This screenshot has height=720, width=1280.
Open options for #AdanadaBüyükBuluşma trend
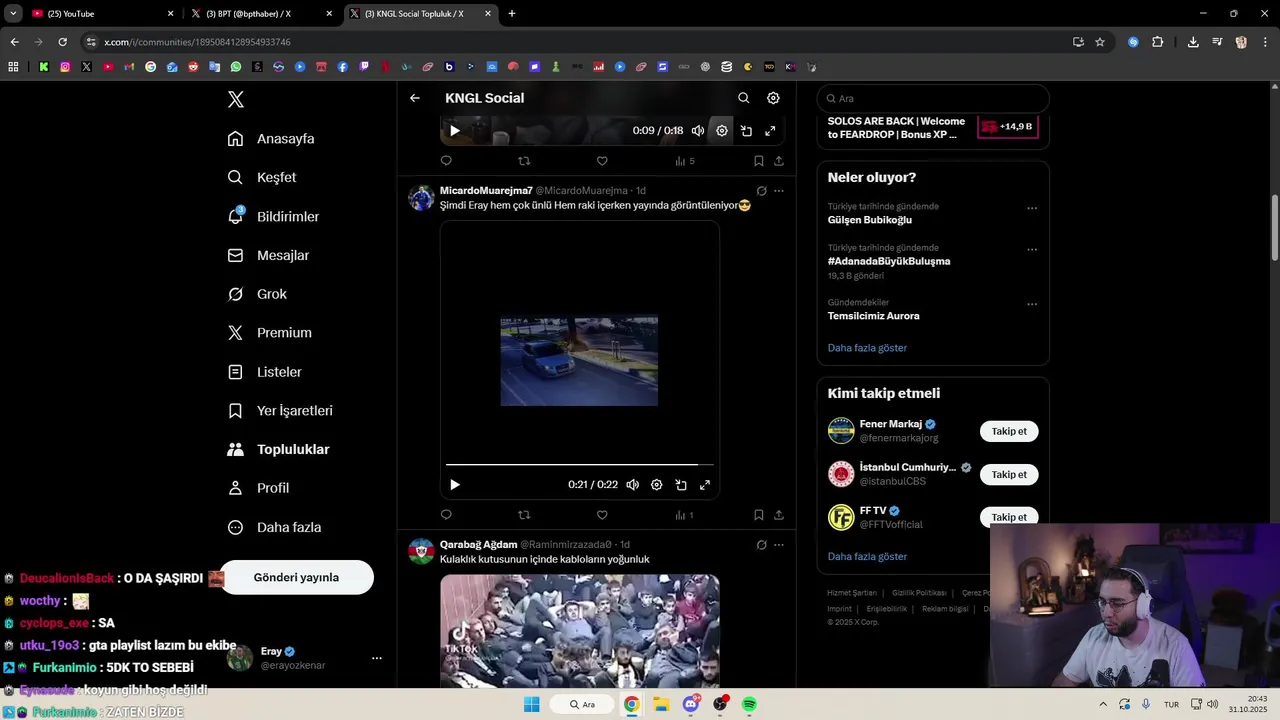point(1032,250)
